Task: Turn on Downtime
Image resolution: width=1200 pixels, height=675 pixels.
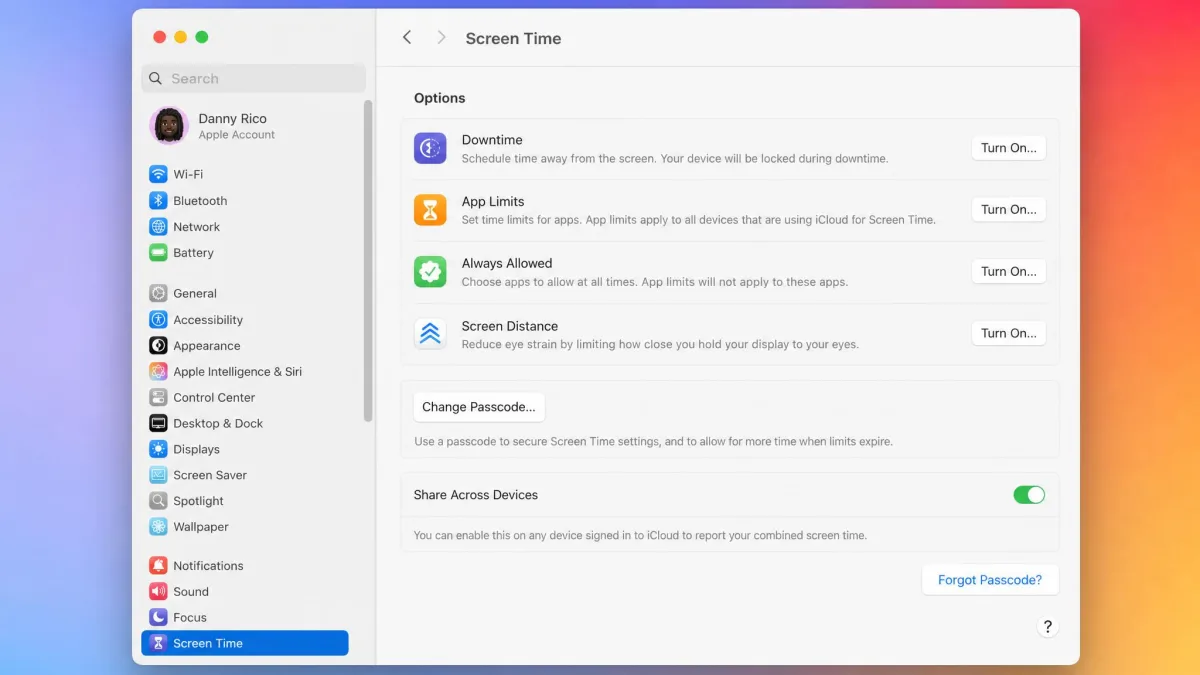Action: (1008, 148)
